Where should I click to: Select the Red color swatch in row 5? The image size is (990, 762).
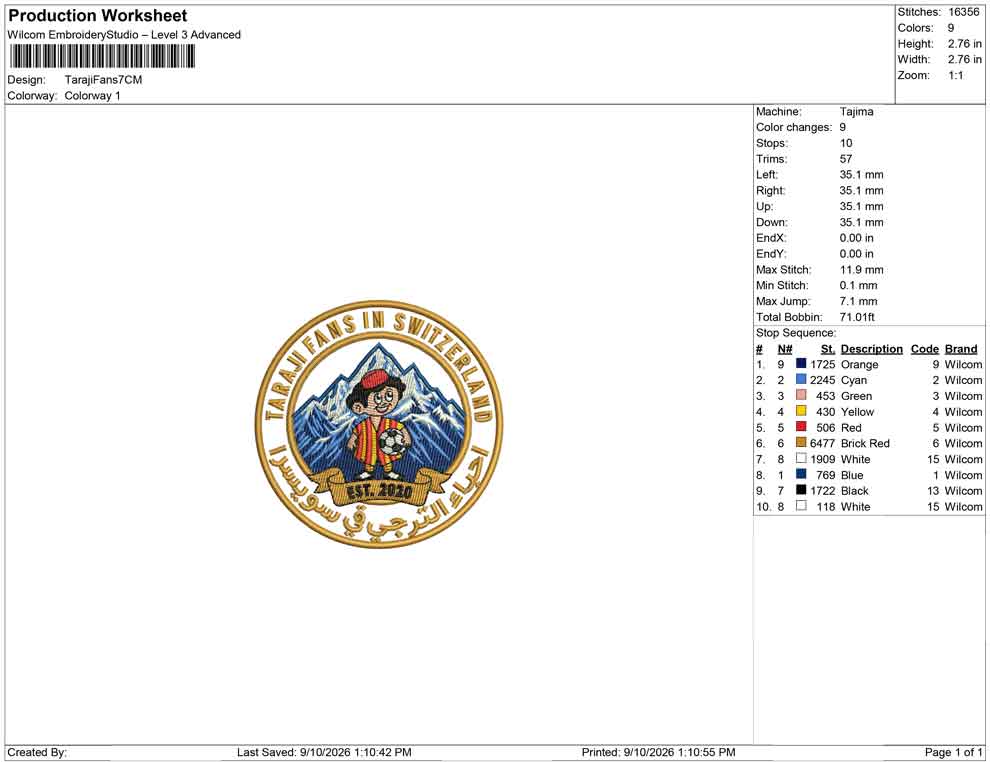point(801,427)
